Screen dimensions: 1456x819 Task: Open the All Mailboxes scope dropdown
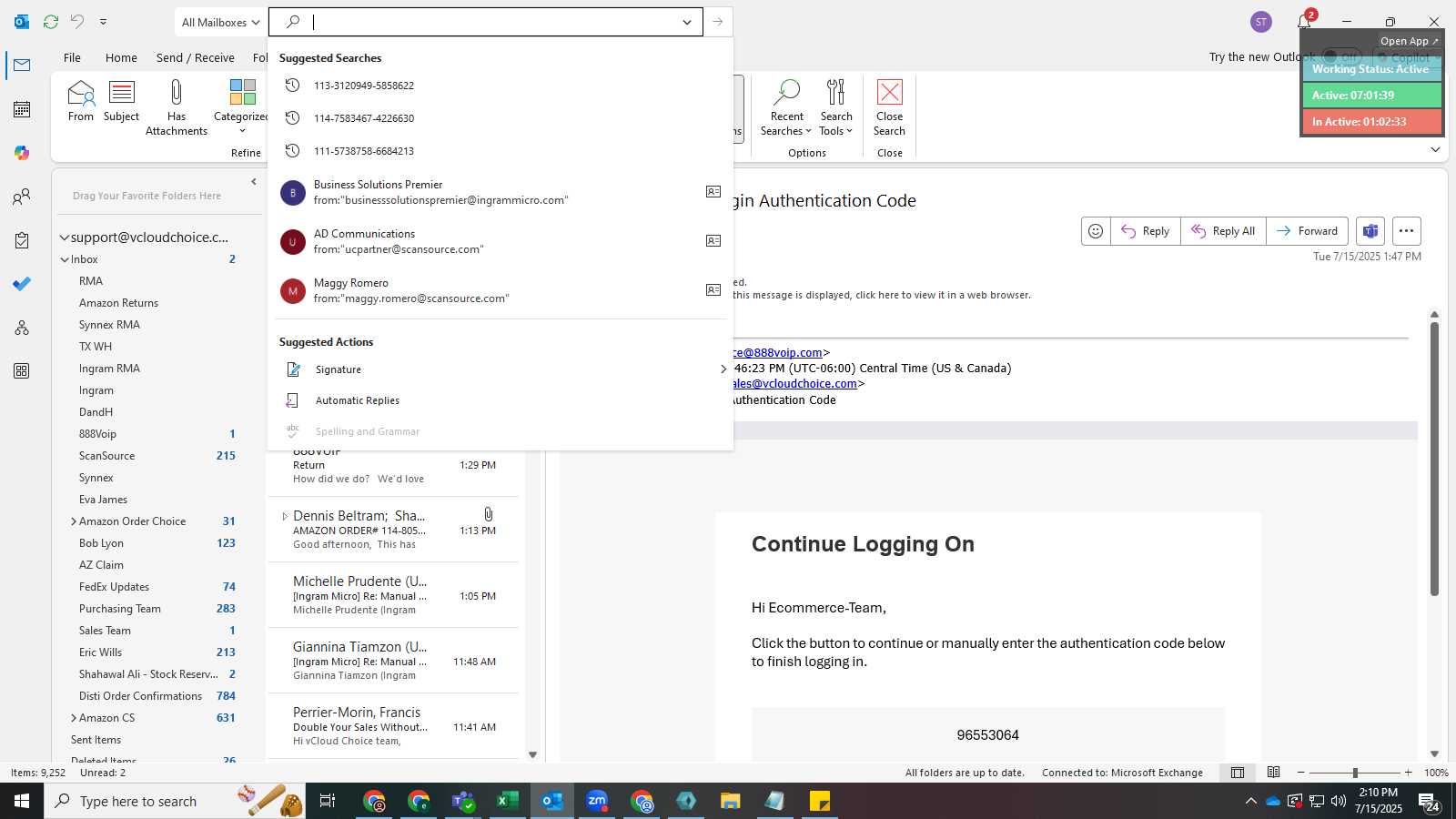click(x=220, y=22)
